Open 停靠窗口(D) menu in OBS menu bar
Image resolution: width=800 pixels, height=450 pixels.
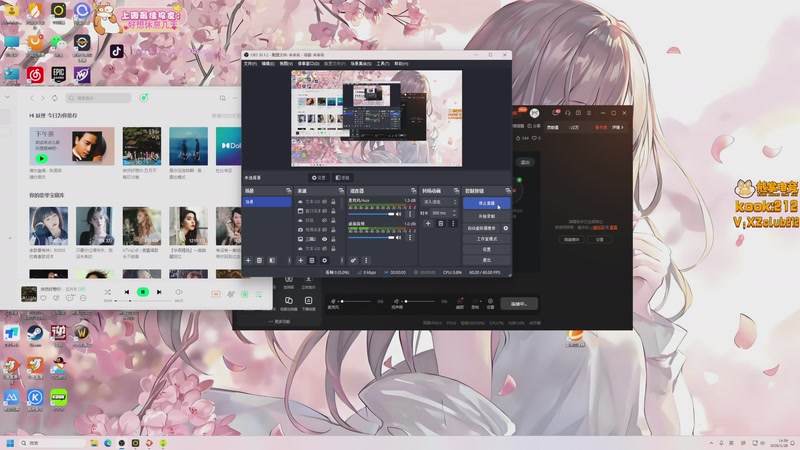(x=308, y=64)
